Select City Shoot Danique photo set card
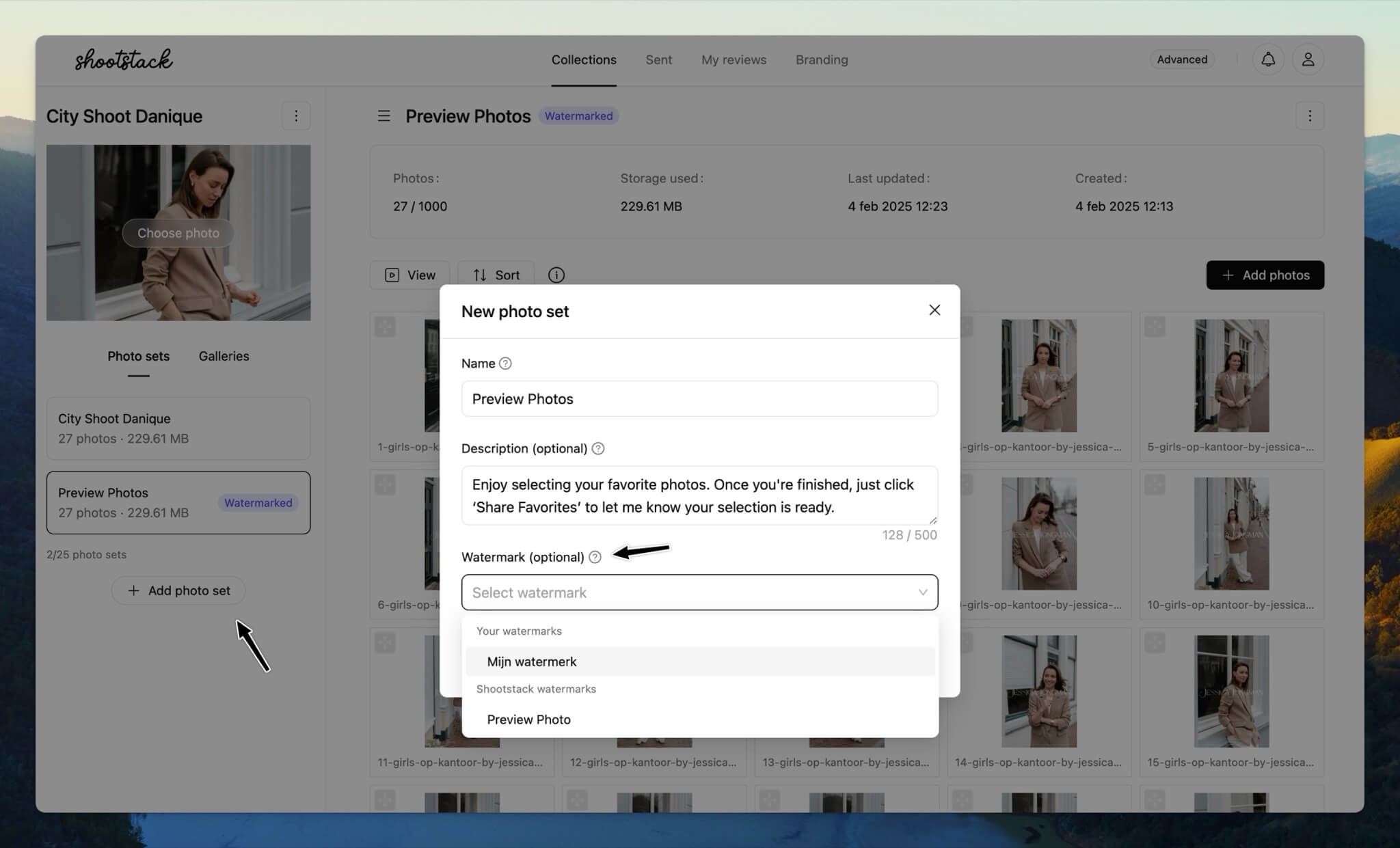This screenshot has height=848, width=1400. 178,428
